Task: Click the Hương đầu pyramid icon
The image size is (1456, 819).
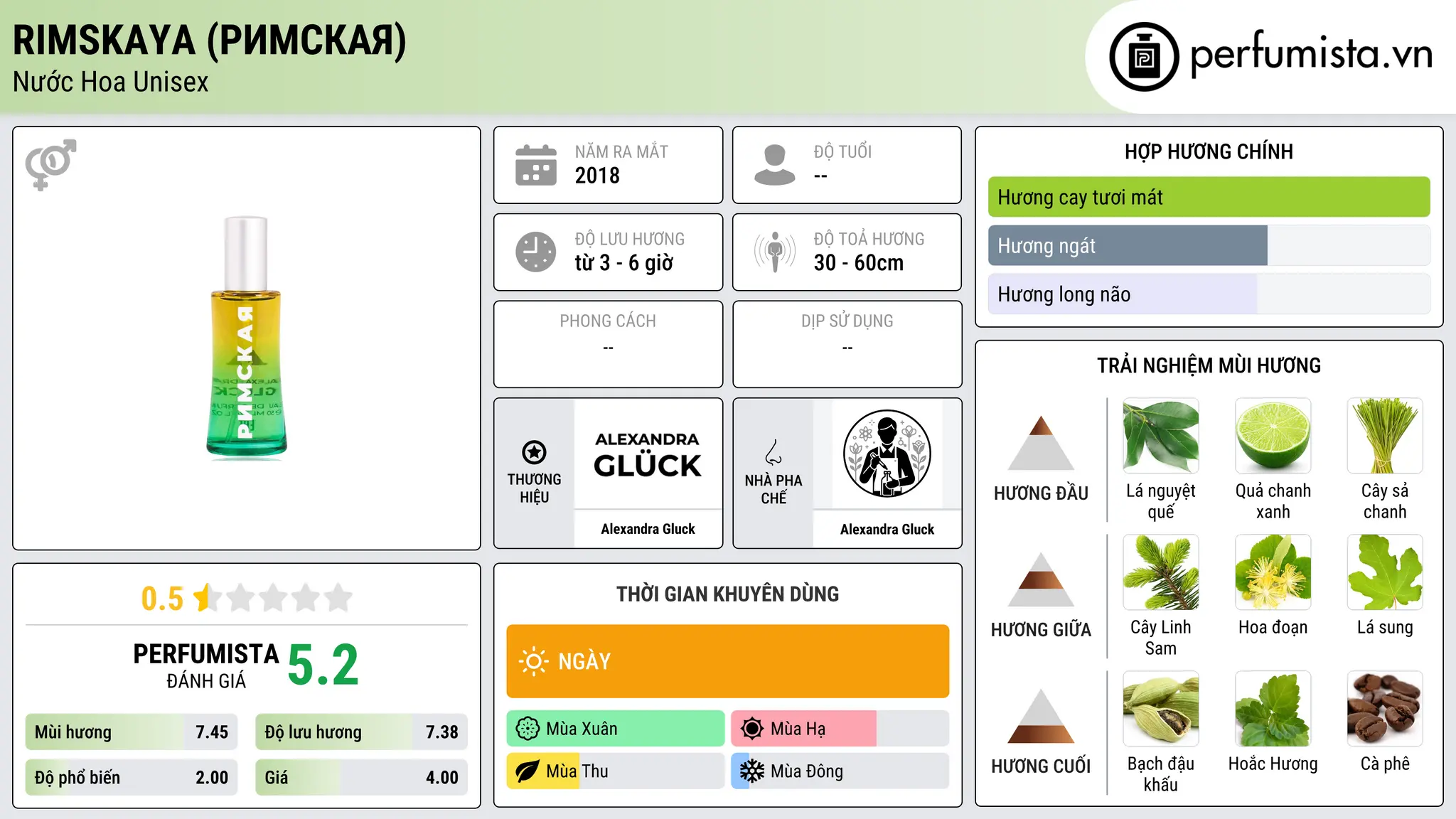Action: [x=1041, y=443]
